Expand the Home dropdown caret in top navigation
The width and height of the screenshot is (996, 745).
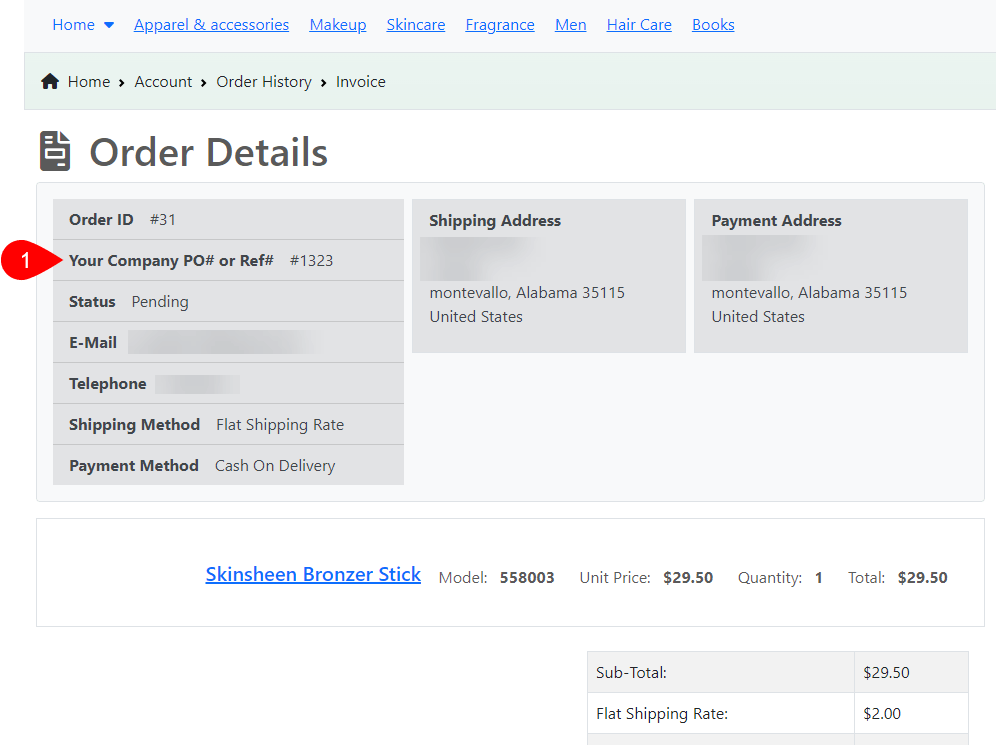pyautogui.click(x=109, y=25)
